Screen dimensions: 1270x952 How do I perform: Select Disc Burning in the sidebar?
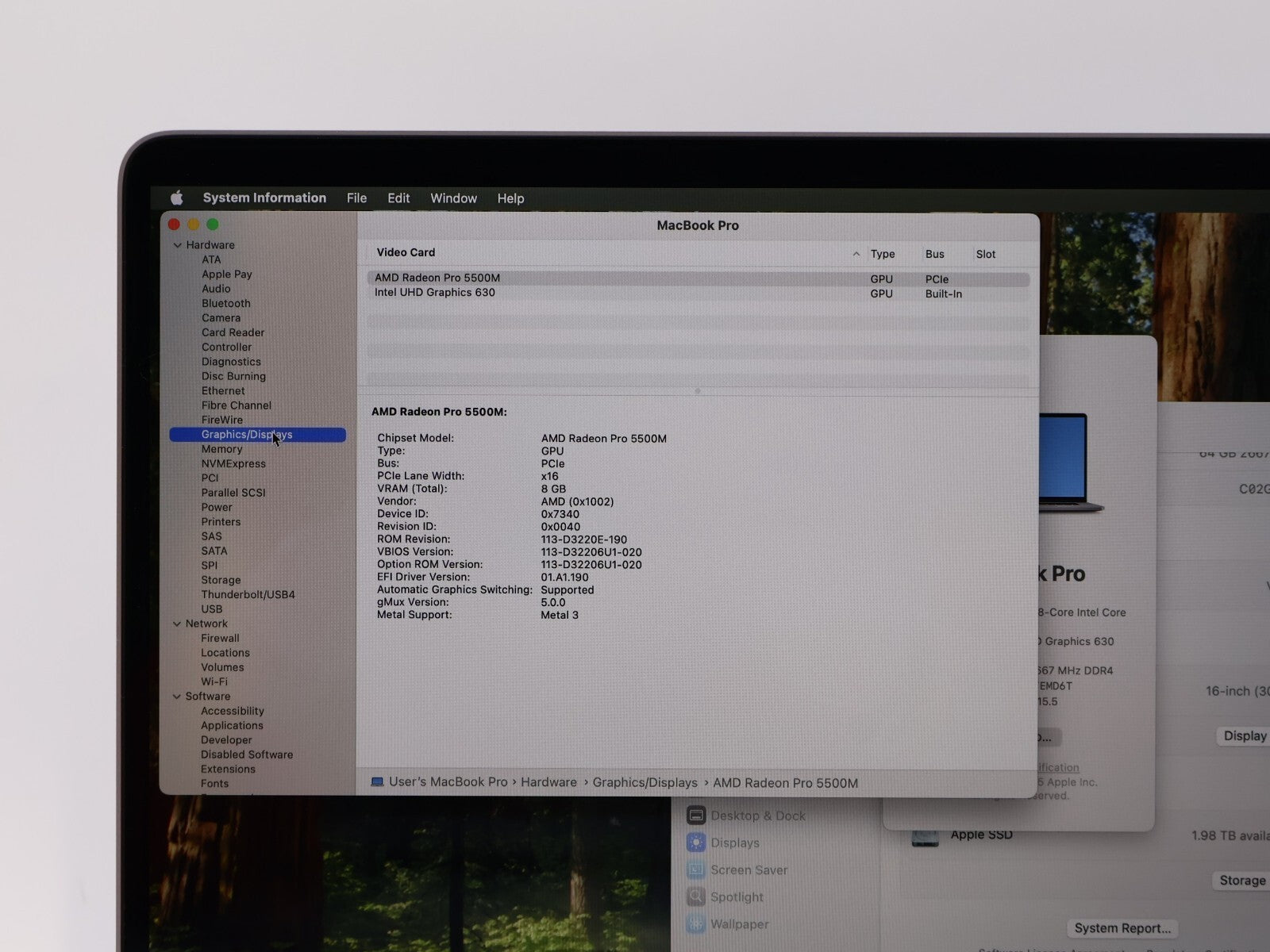[x=233, y=376]
